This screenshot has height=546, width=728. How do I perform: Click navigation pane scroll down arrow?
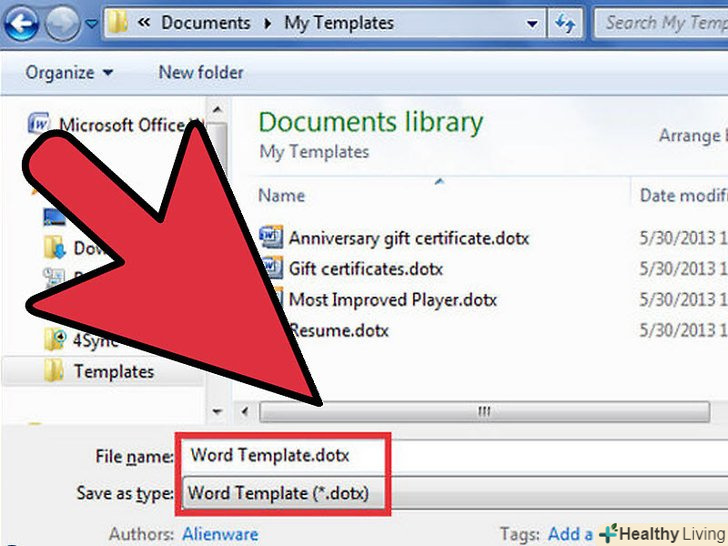tap(217, 411)
